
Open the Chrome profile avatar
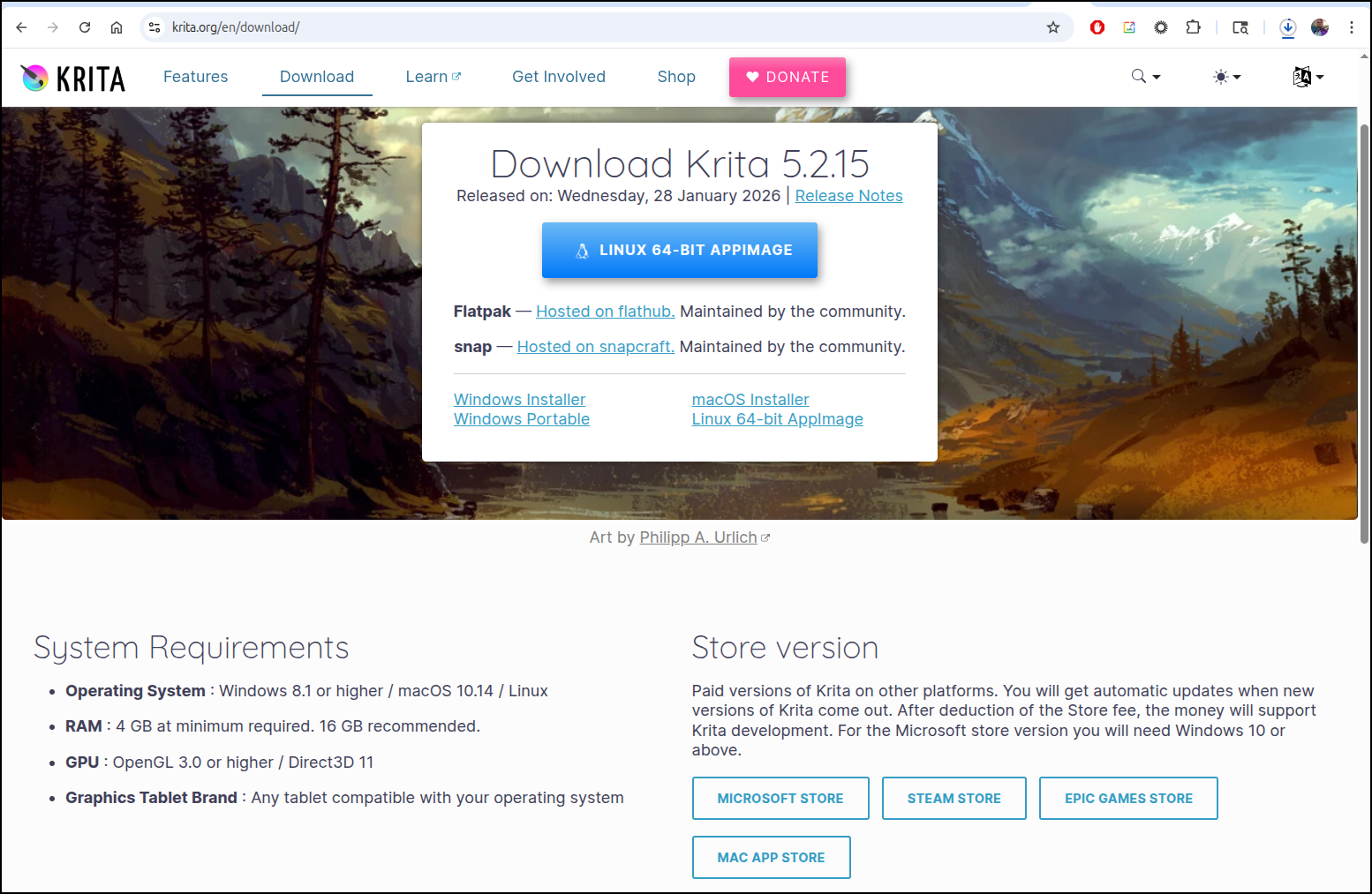point(1320,27)
